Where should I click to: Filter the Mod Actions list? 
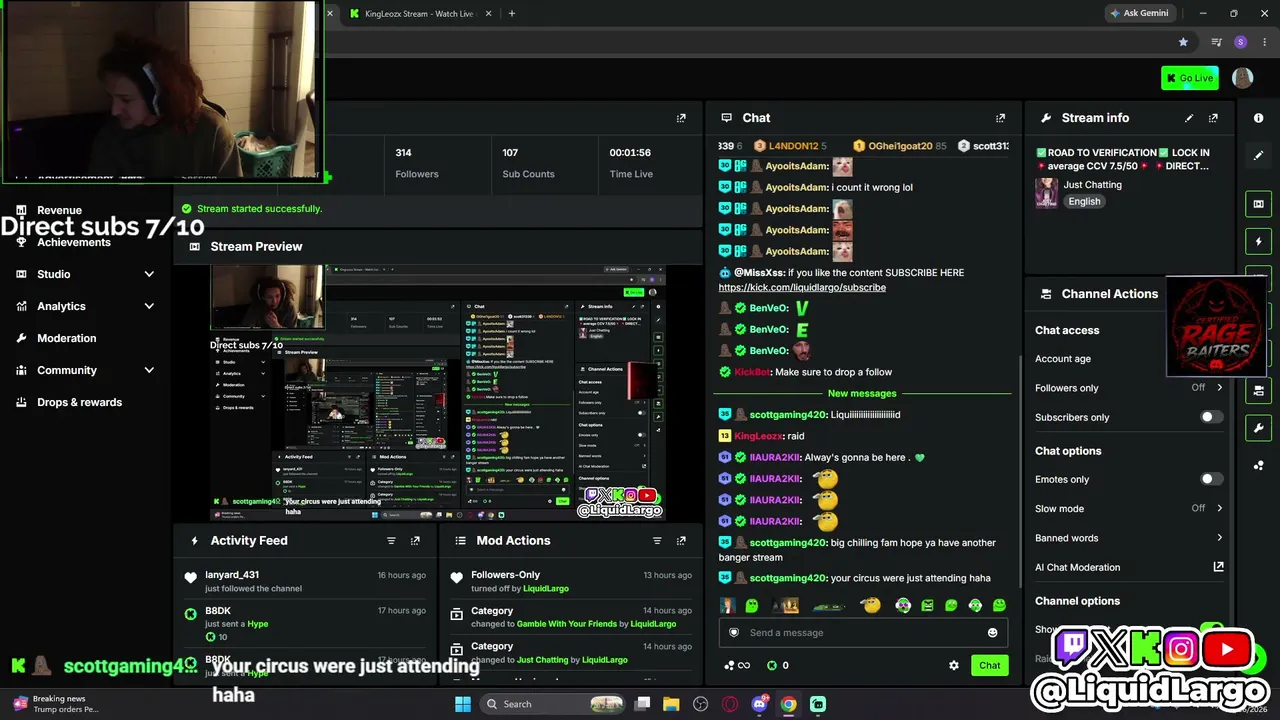[x=657, y=541]
